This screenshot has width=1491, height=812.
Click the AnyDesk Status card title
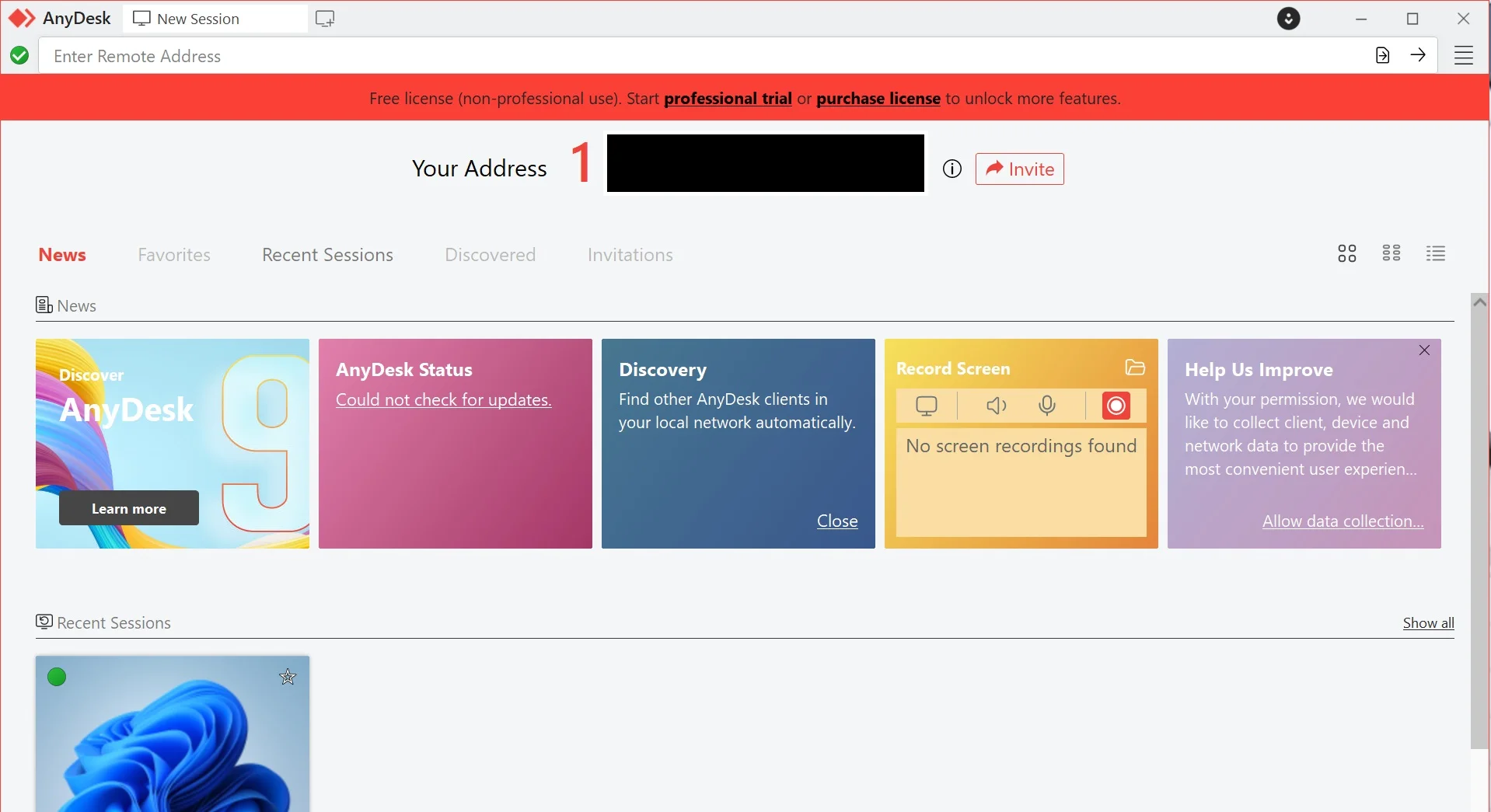click(404, 370)
